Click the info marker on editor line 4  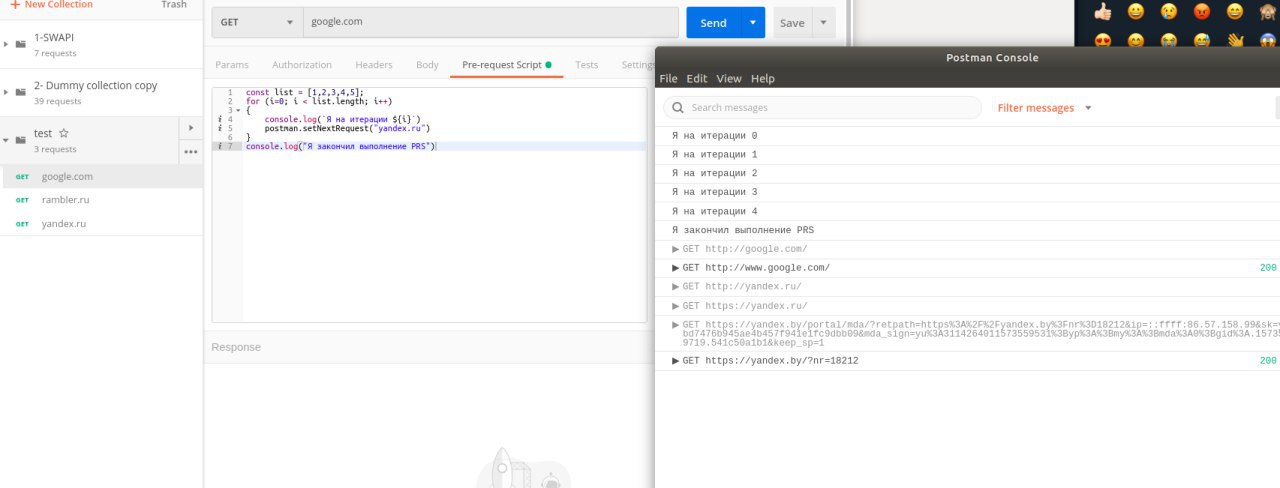click(220, 119)
